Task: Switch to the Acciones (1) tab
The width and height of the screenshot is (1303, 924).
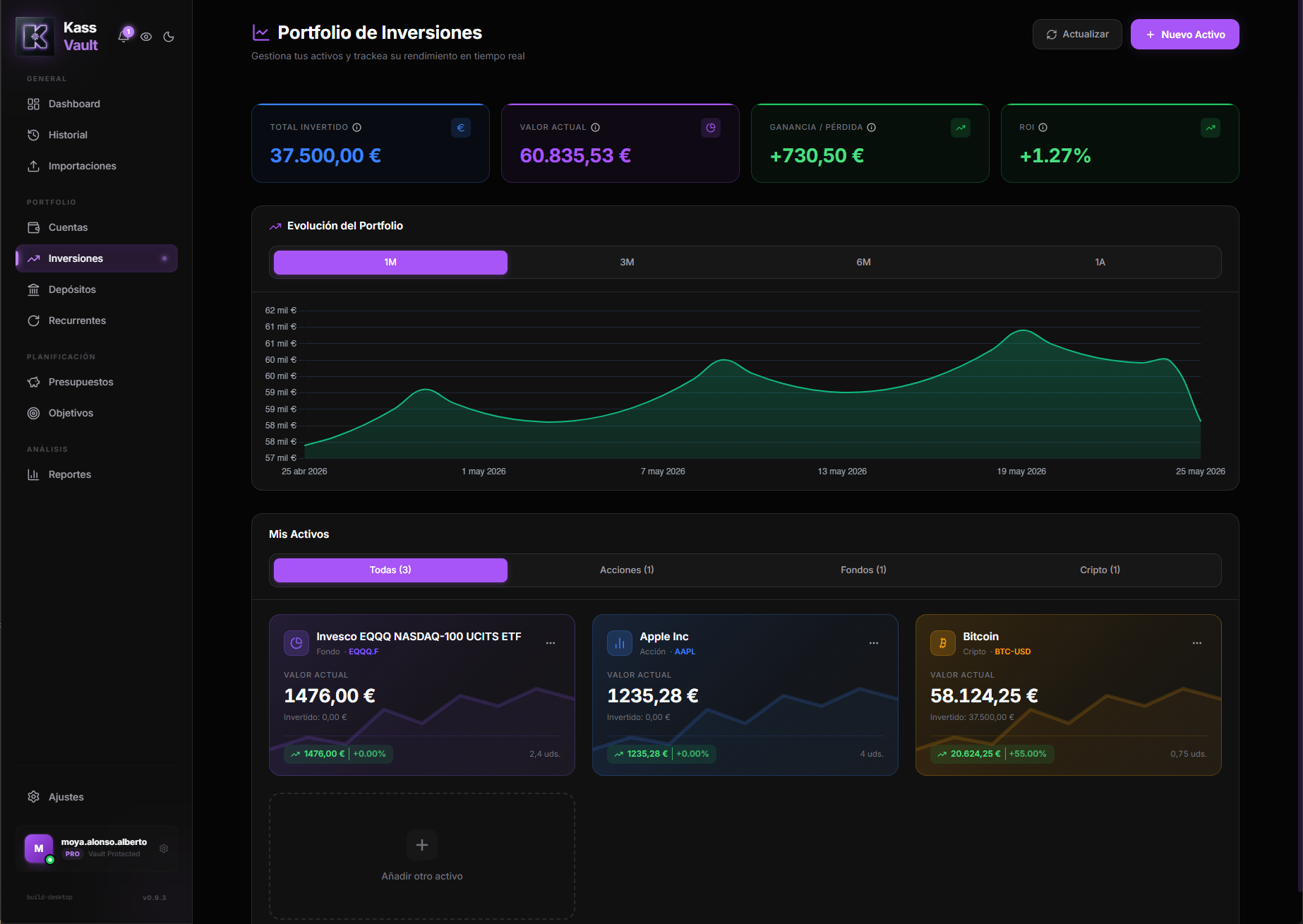Action: coord(627,570)
